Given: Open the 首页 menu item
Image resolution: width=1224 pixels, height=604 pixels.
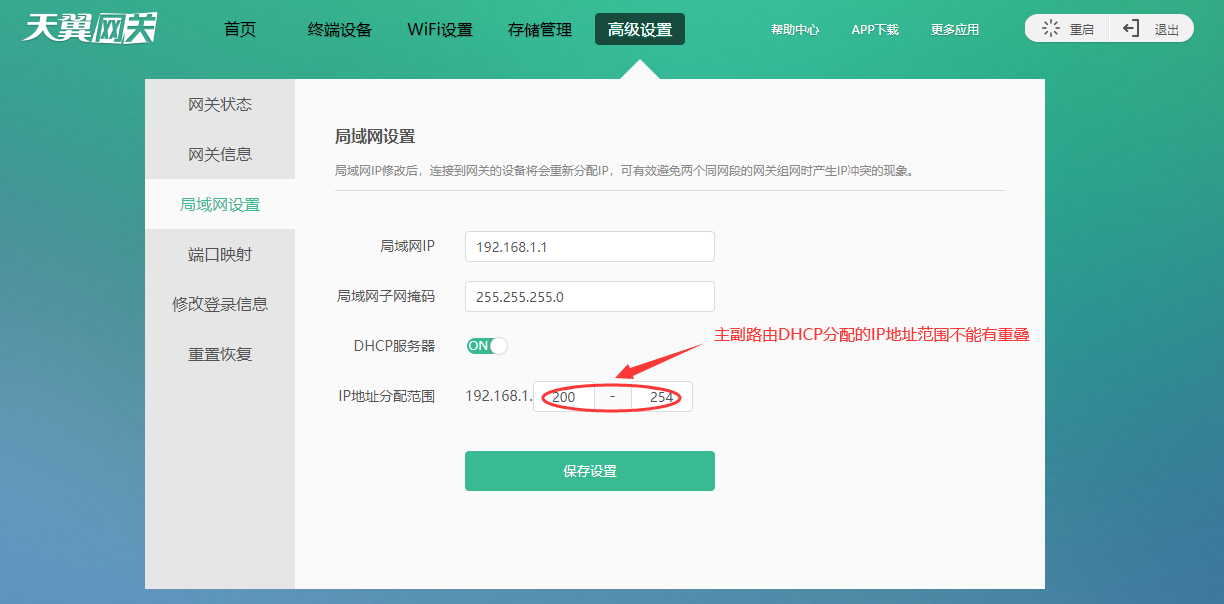Looking at the screenshot, I should pos(239,29).
